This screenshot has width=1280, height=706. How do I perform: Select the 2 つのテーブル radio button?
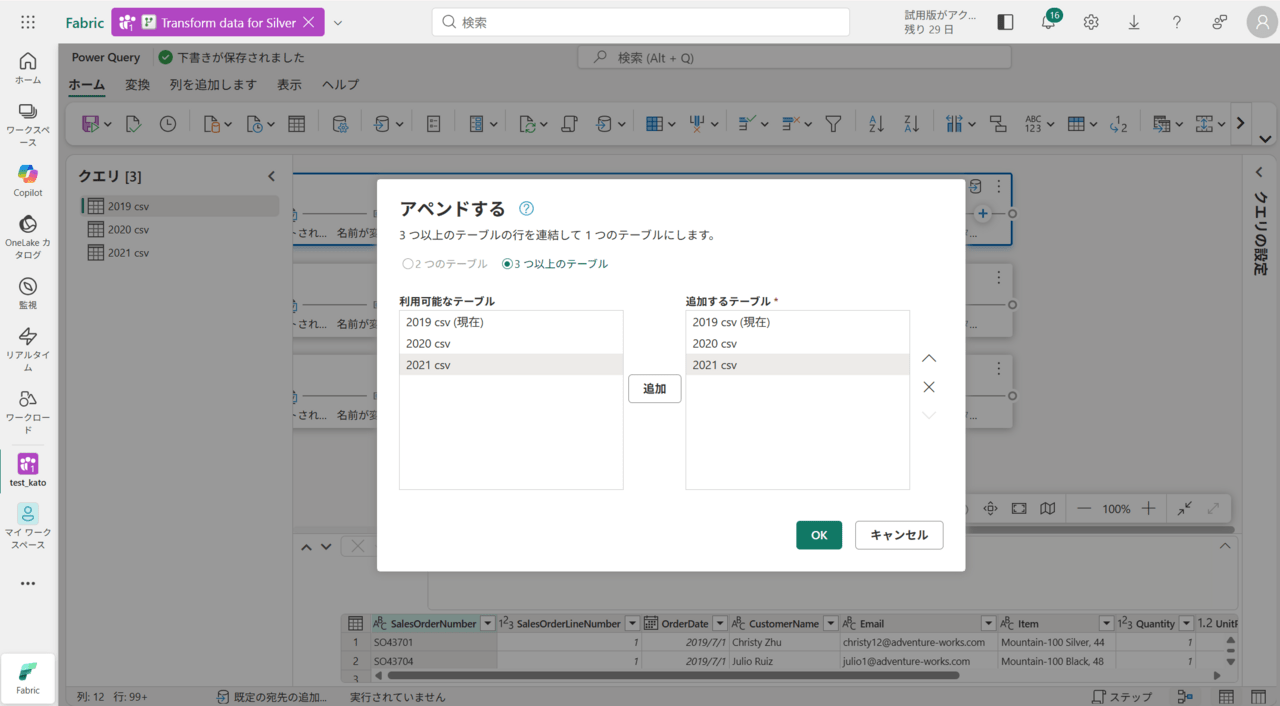click(408, 264)
